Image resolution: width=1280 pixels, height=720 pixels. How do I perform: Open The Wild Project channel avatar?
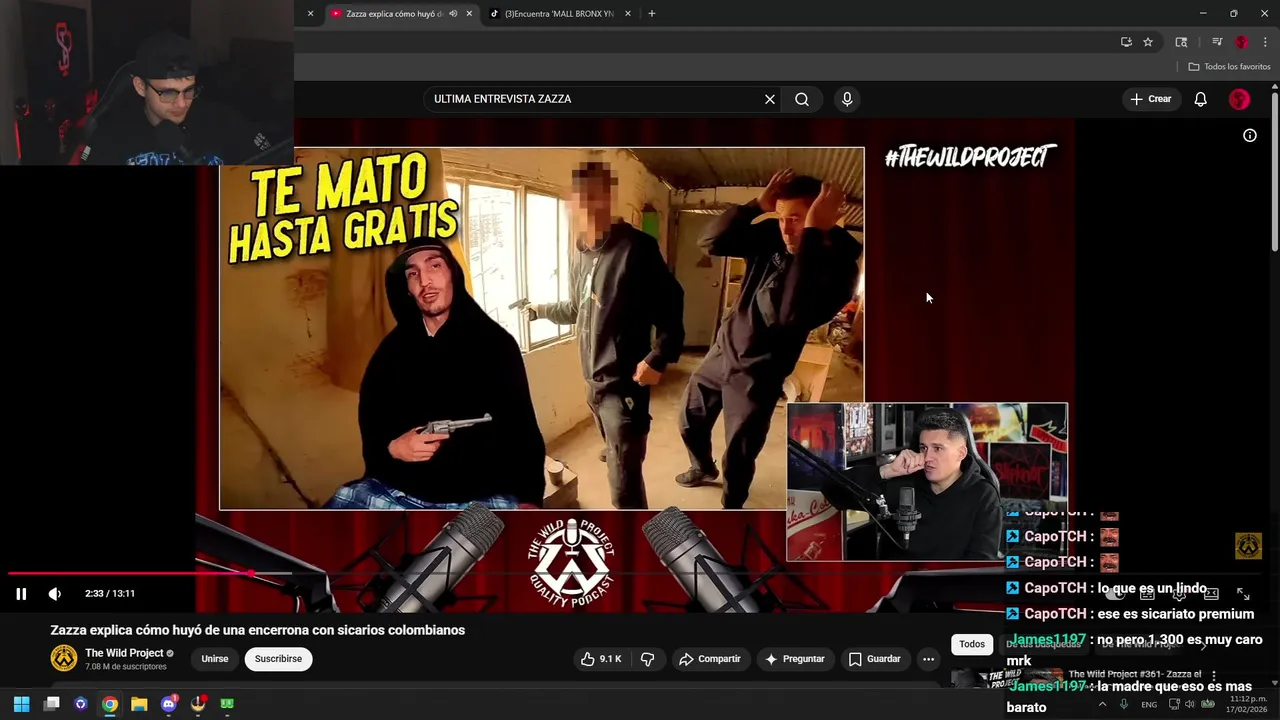(x=64, y=658)
